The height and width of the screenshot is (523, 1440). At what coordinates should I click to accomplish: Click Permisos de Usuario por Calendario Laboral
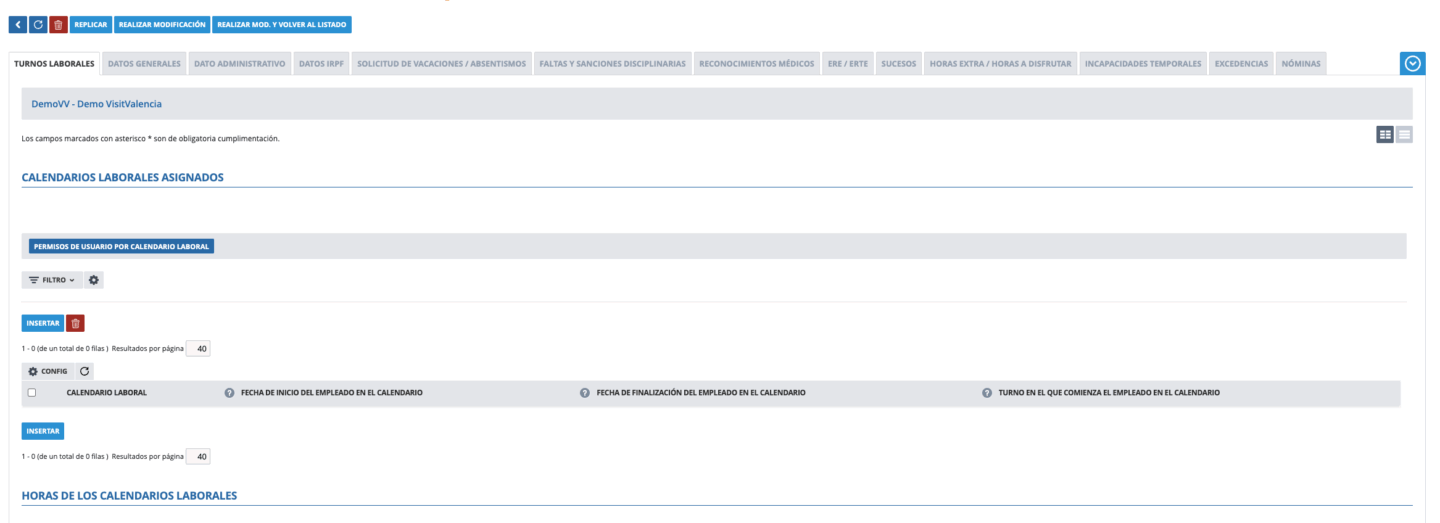click(x=122, y=247)
